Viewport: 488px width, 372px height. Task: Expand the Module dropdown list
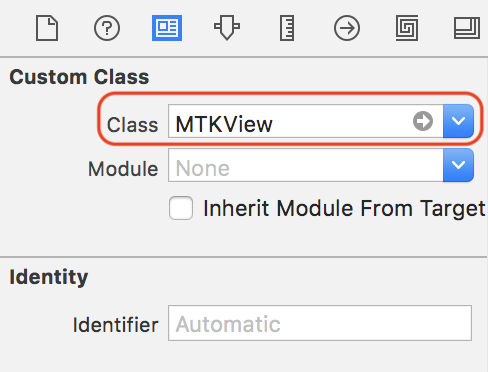coord(458,165)
